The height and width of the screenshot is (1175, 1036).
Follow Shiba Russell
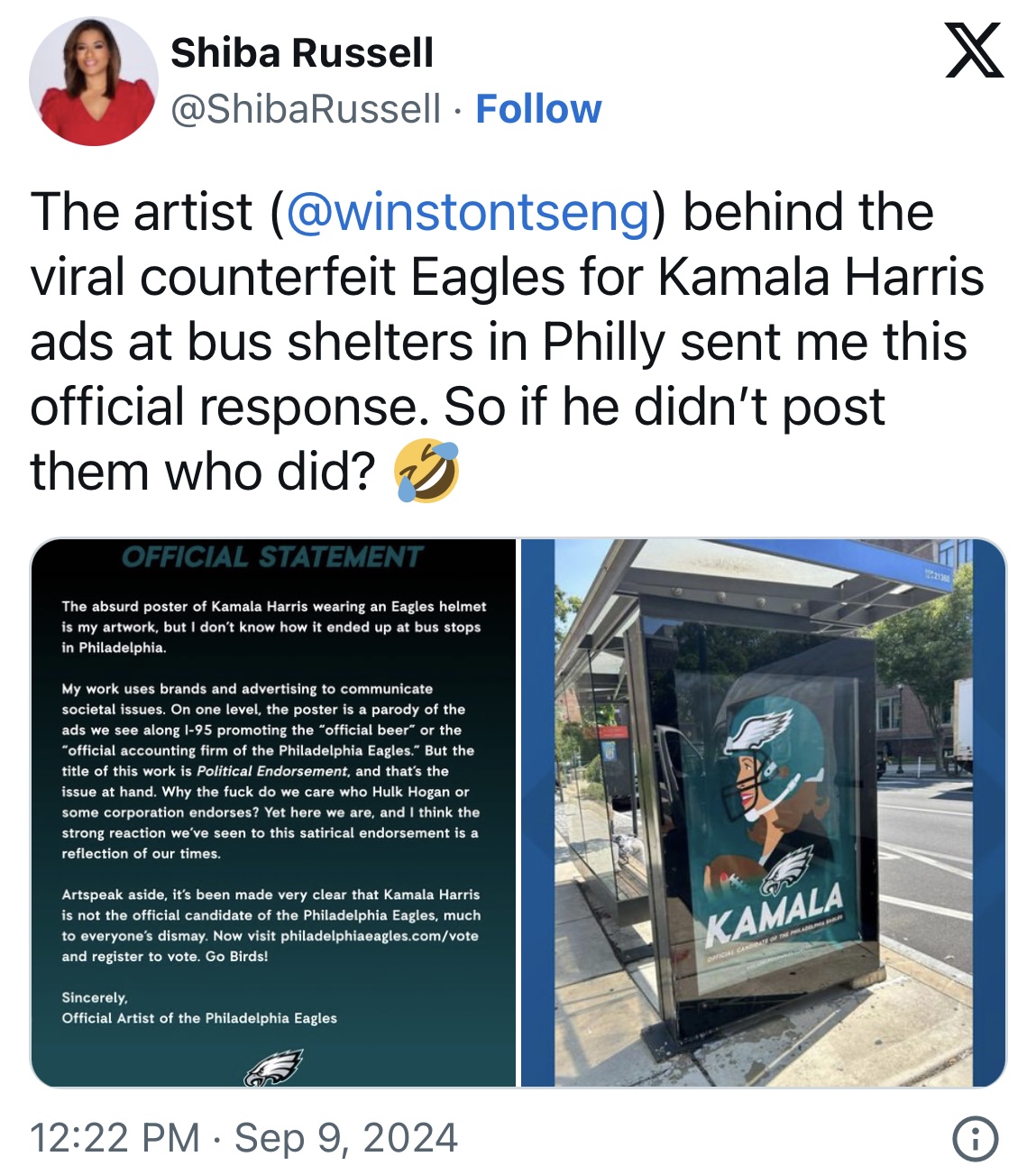pyautogui.click(x=538, y=109)
